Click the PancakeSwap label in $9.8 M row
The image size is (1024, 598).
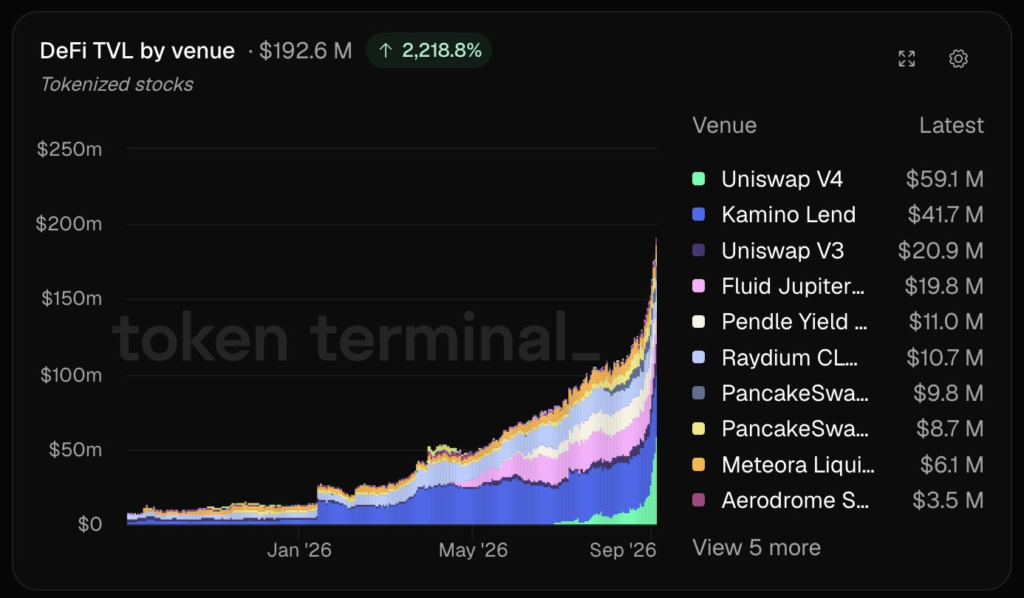(795, 393)
